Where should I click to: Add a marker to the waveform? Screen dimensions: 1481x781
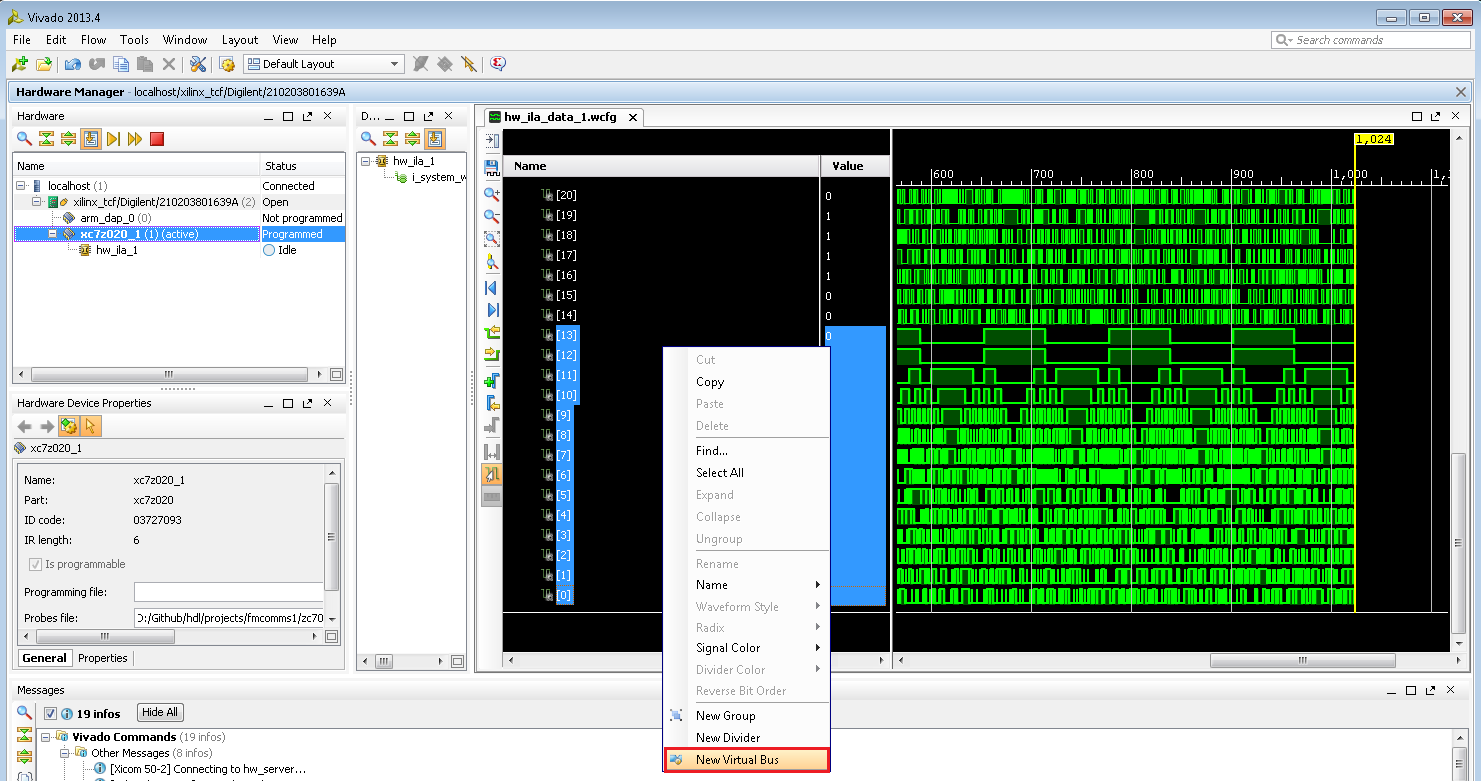point(492,381)
